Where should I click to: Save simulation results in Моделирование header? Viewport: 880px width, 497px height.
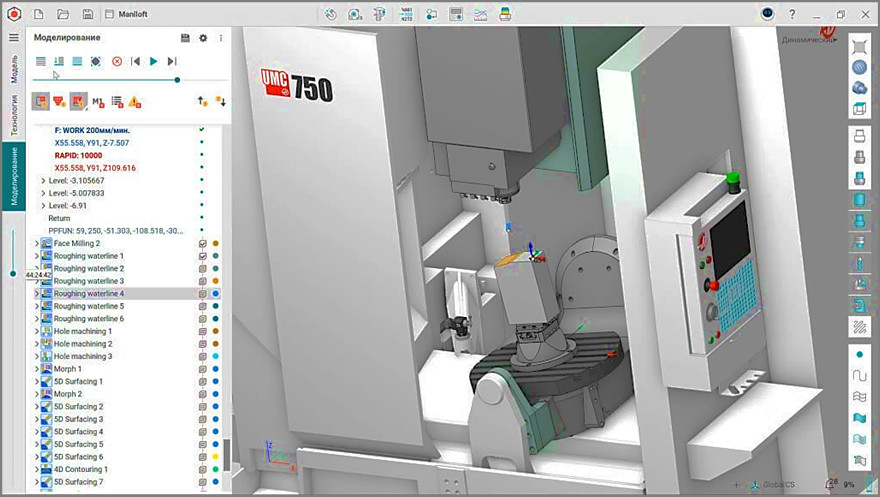pyautogui.click(x=185, y=38)
